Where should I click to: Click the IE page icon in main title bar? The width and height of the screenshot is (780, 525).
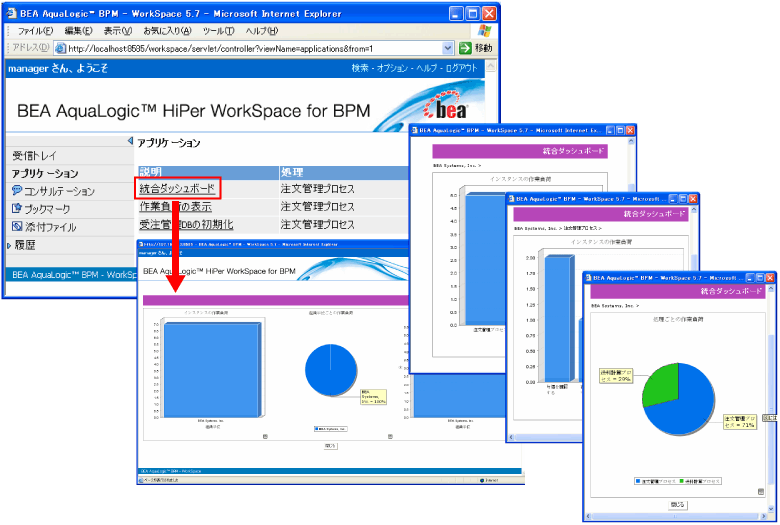click(11, 13)
